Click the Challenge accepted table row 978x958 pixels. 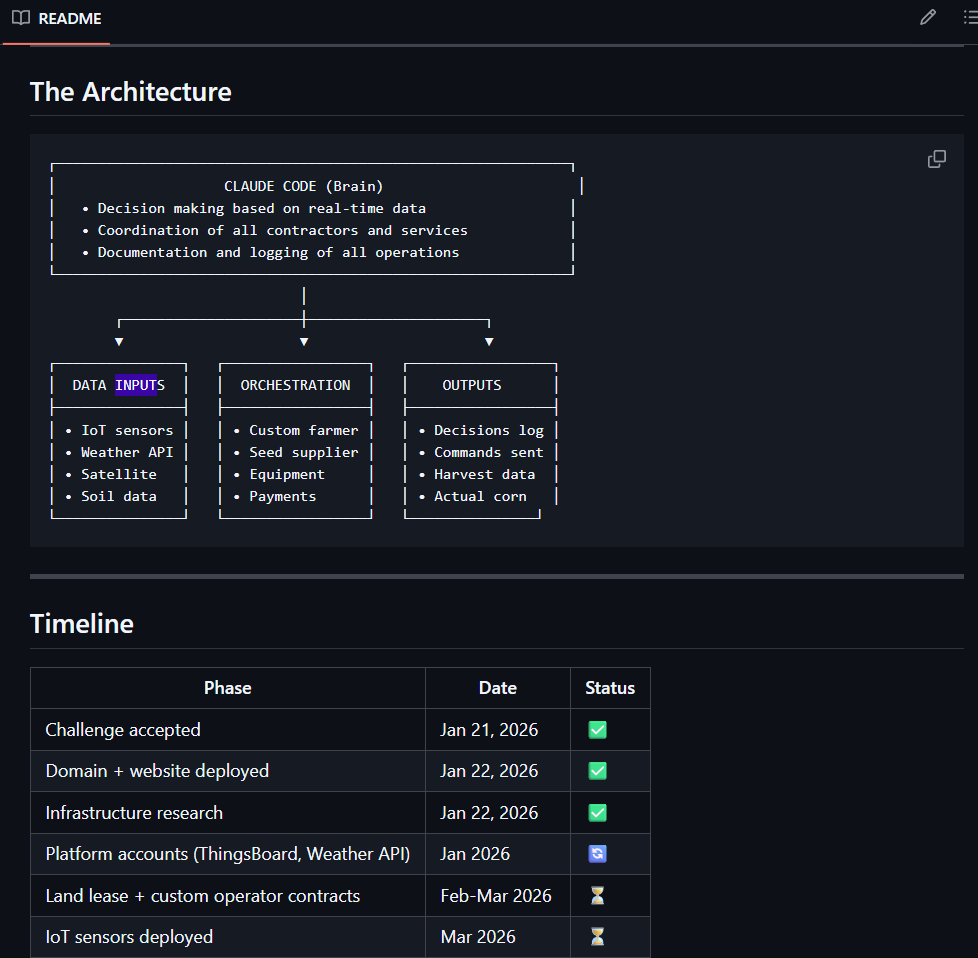[123, 730]
